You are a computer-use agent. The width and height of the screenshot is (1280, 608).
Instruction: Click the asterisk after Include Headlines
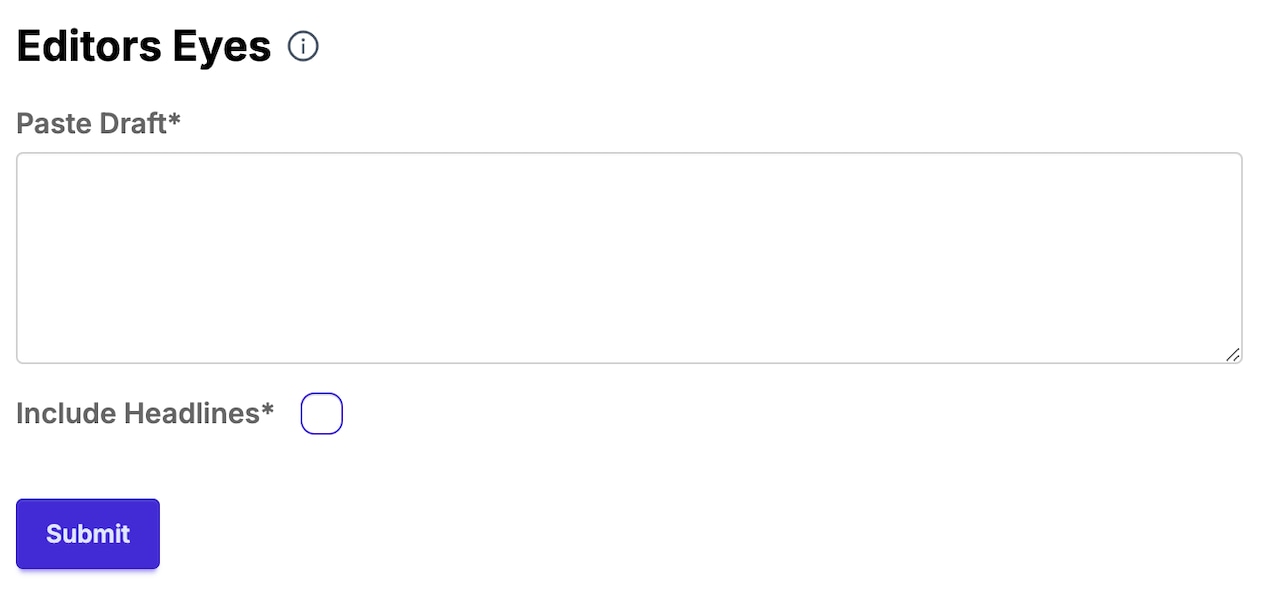[x=268, y=410]
